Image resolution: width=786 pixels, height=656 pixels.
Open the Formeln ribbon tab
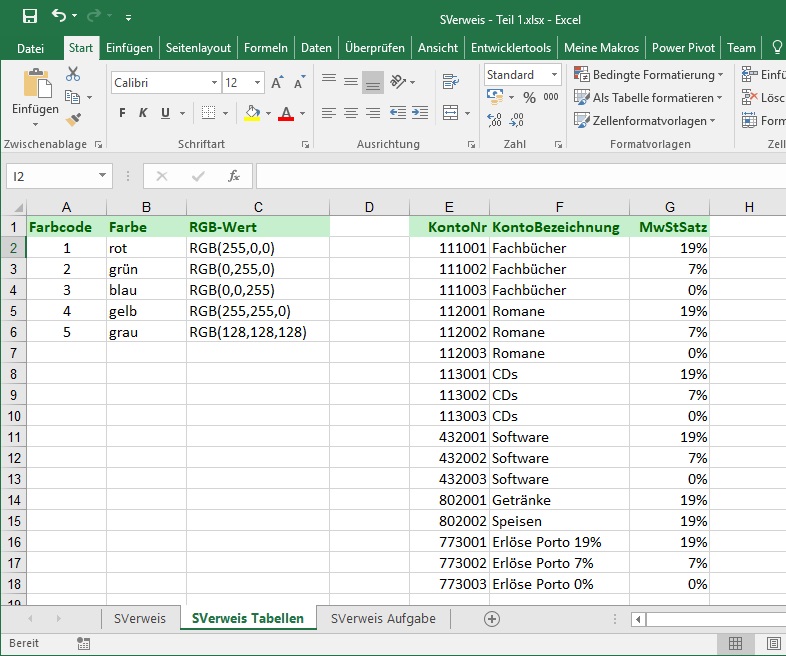click(x=265, y=47)
